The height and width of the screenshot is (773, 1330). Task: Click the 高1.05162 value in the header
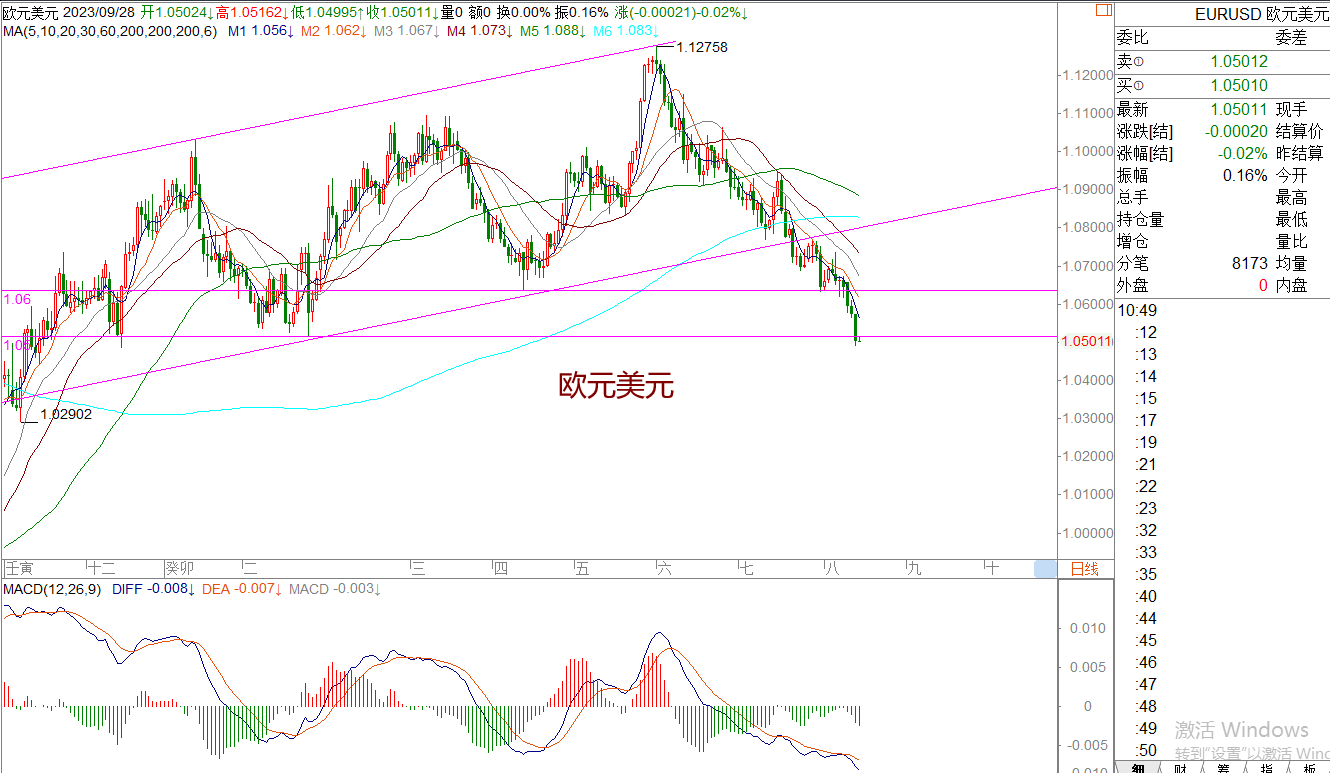(x=252, y=13)
